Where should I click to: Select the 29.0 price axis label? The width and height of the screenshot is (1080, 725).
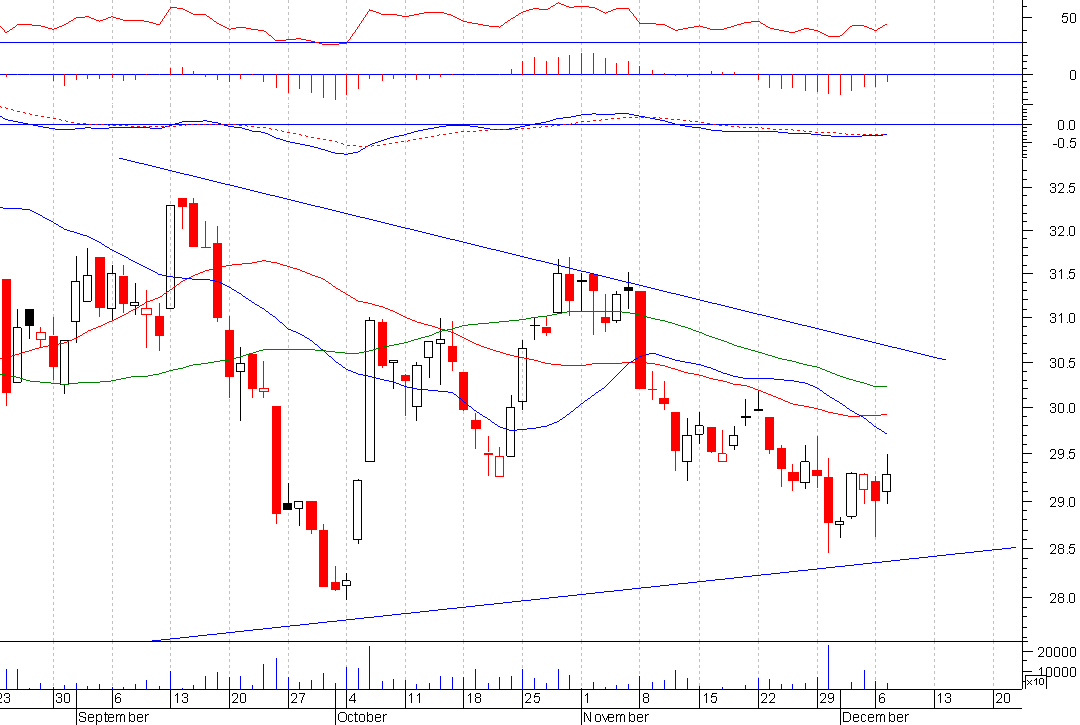tap(1061, 503)
